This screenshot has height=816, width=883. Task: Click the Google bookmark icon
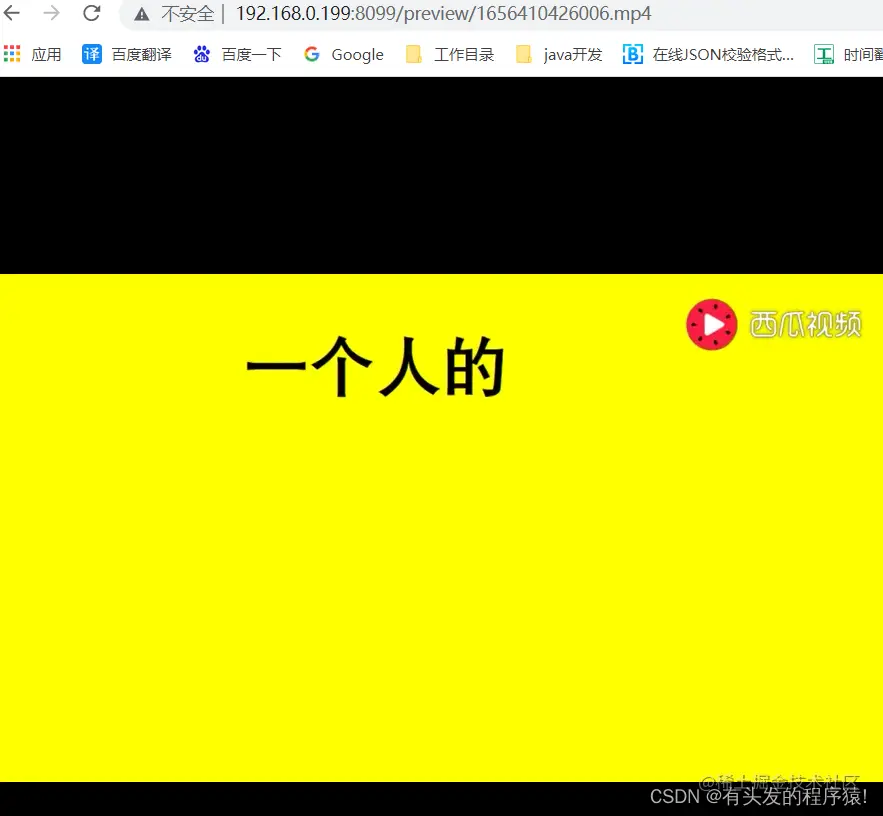(311, 54)
